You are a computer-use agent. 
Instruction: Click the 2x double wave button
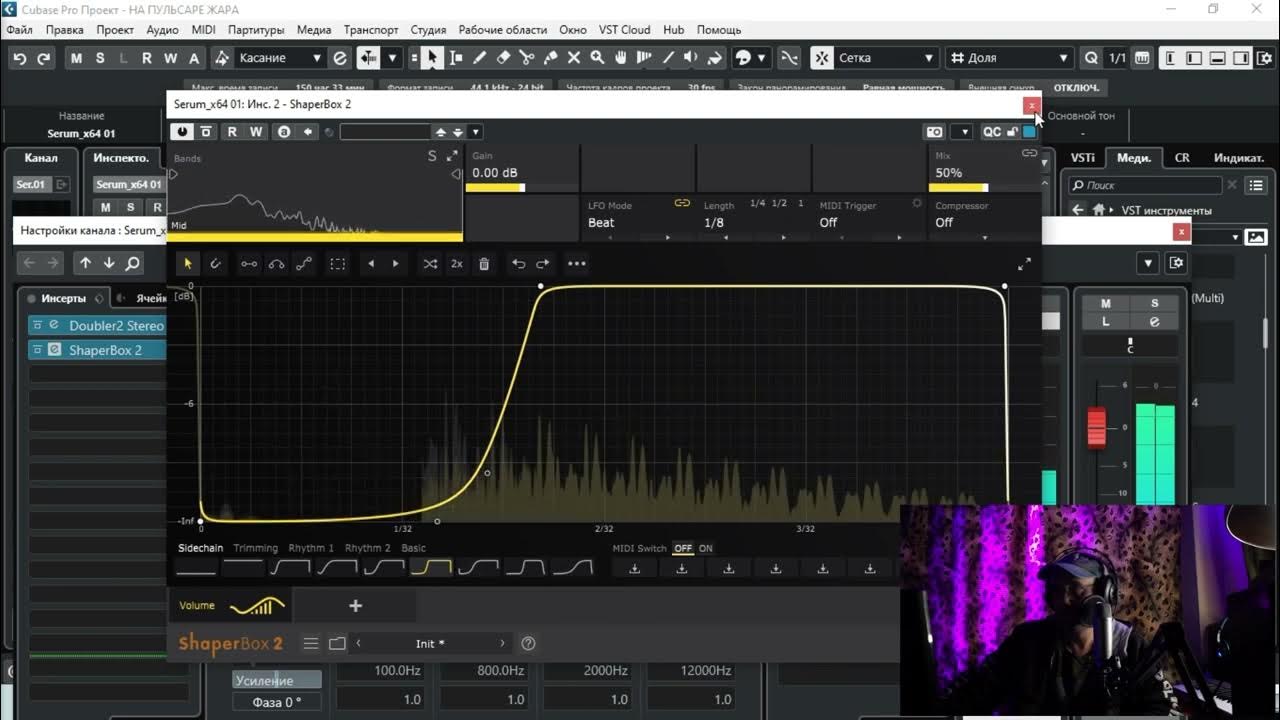click(x=457, y=264)
